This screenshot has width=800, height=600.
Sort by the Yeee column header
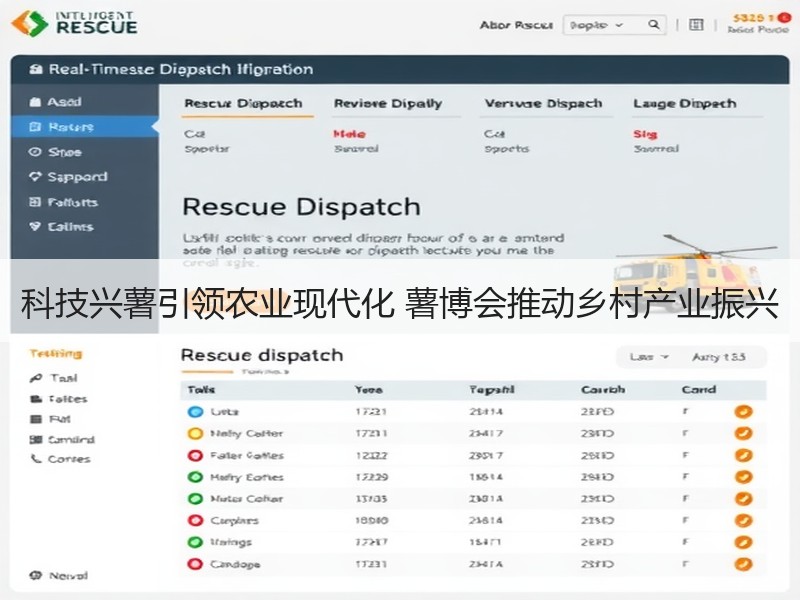click(x=369, y=390)
